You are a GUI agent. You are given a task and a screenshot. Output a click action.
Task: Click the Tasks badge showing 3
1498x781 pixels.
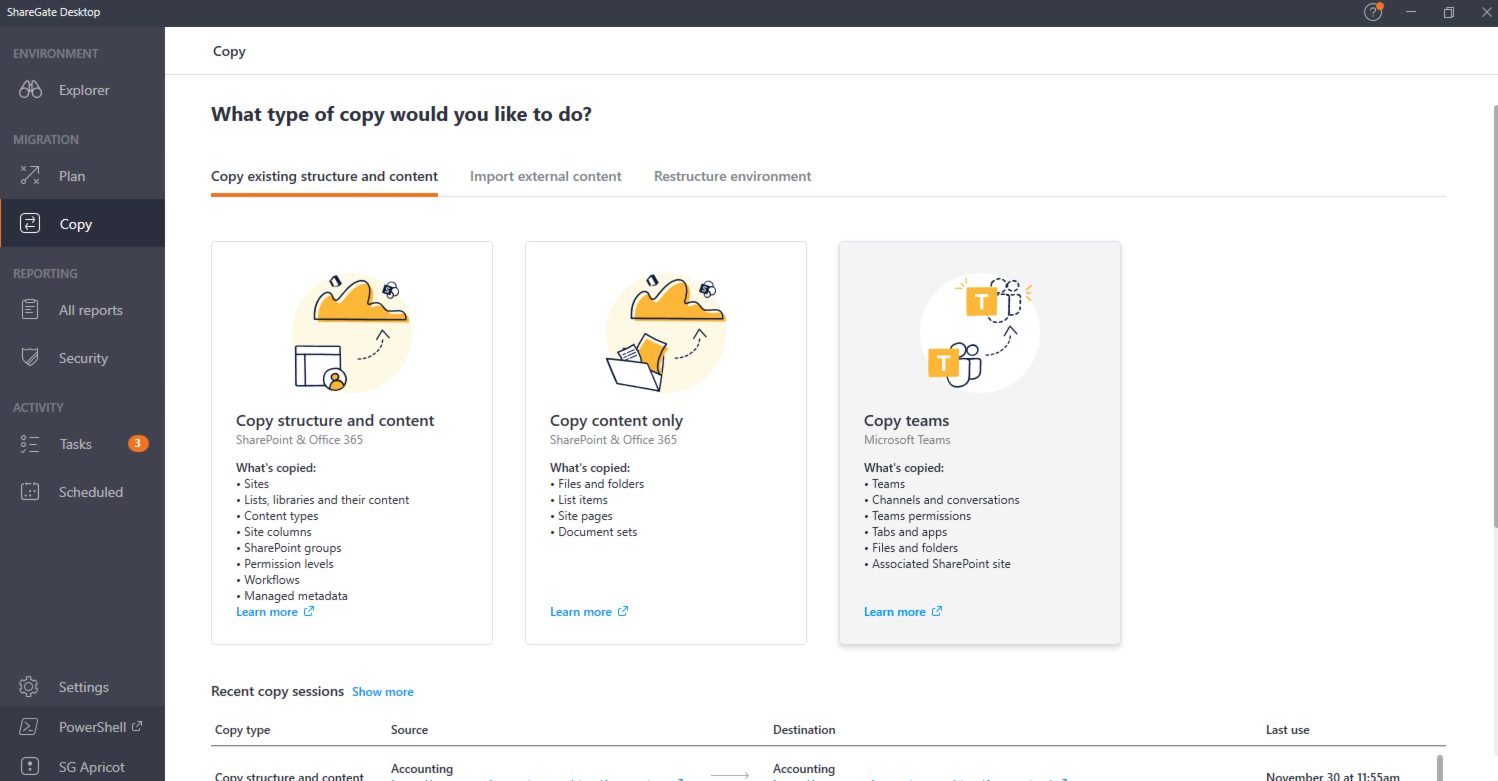(x=138, y=443)
